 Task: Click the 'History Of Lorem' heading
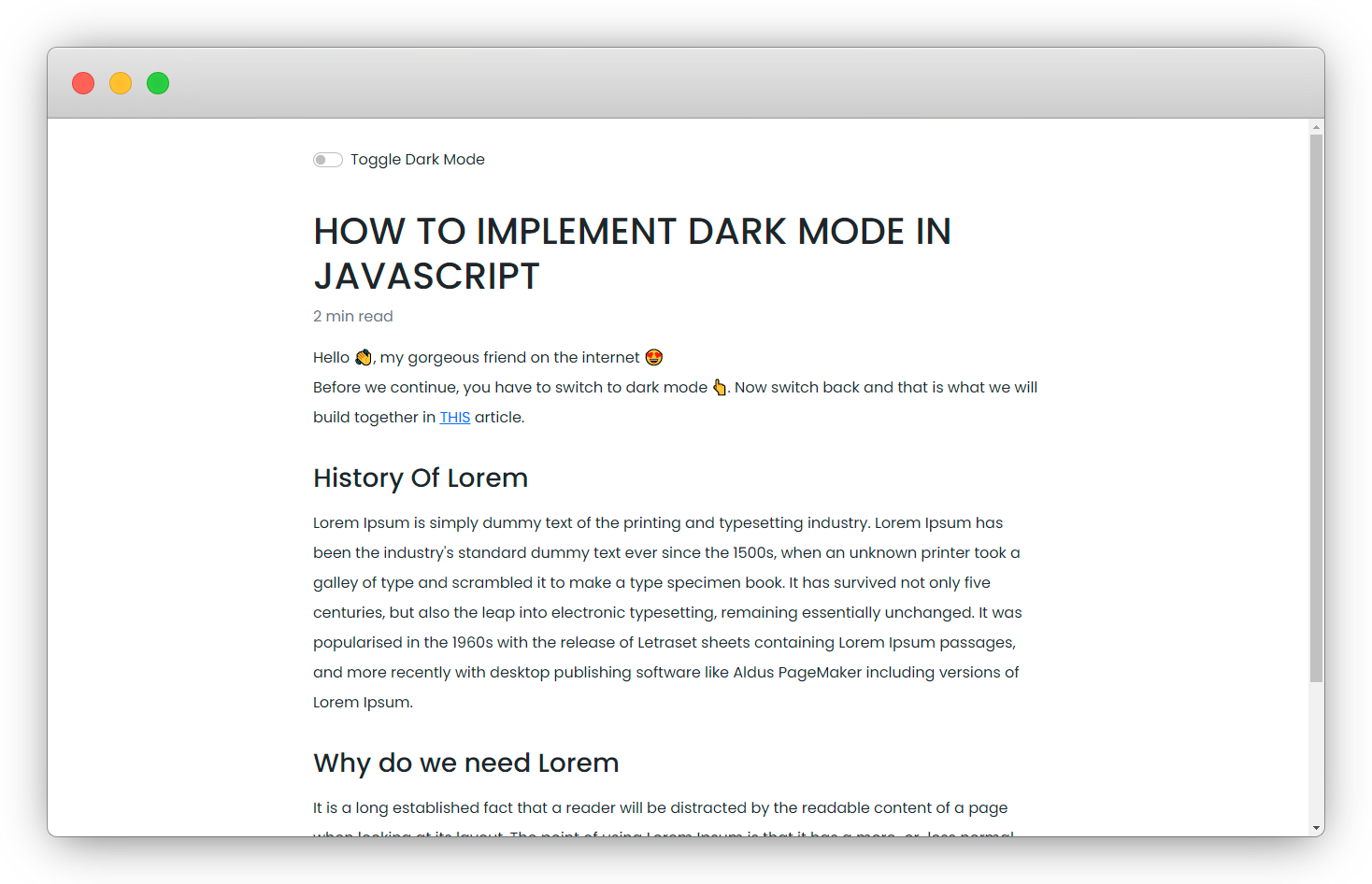click(x=421, y=478)
